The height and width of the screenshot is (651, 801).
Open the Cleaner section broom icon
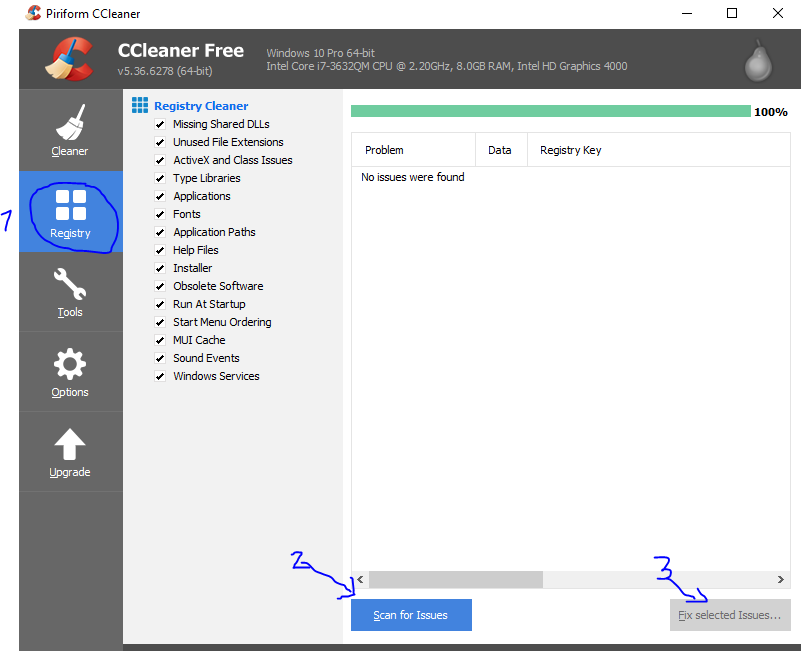coord(70,123)
